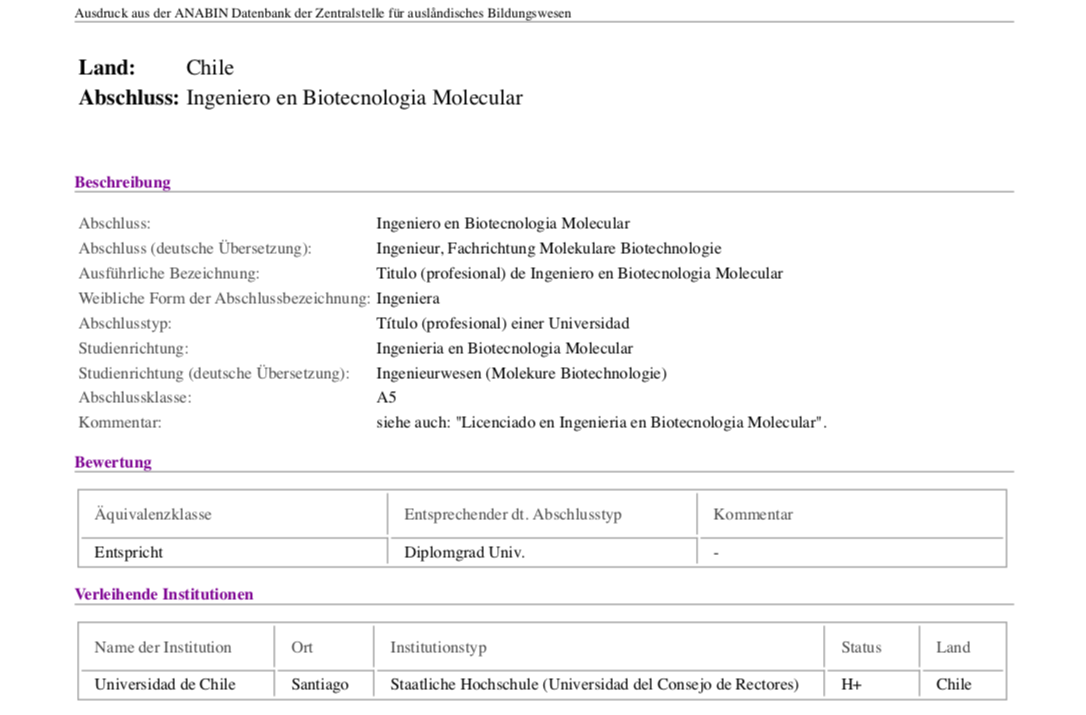1086x715 pixels.
Task: Select the country name Chile beside Land
Action: coord(208,67)
